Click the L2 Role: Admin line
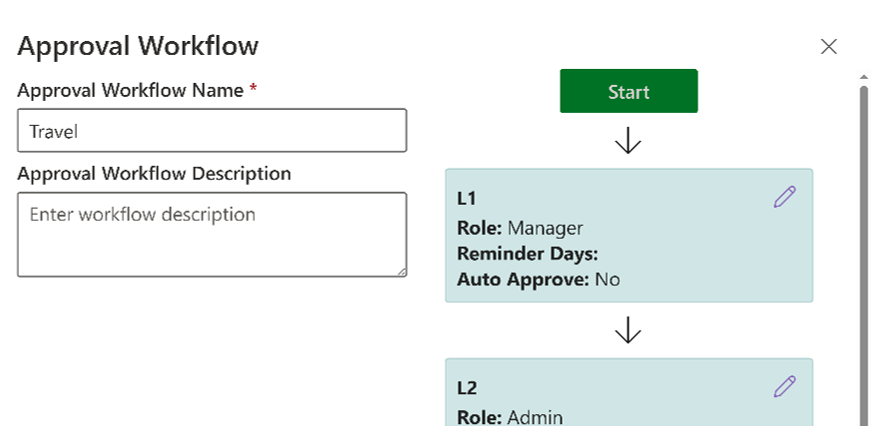 510,417
